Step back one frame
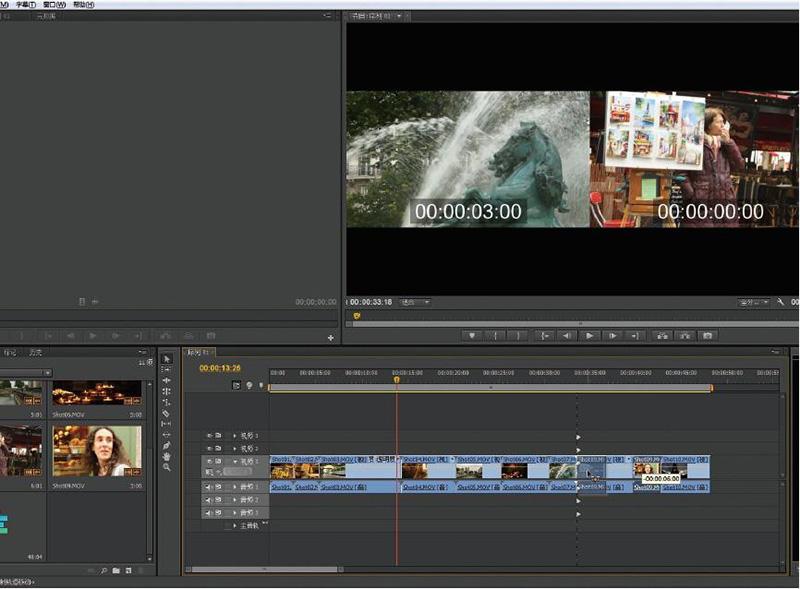This screenshot has height=589, width=800. pyautogui.click(x=567, y=336)
